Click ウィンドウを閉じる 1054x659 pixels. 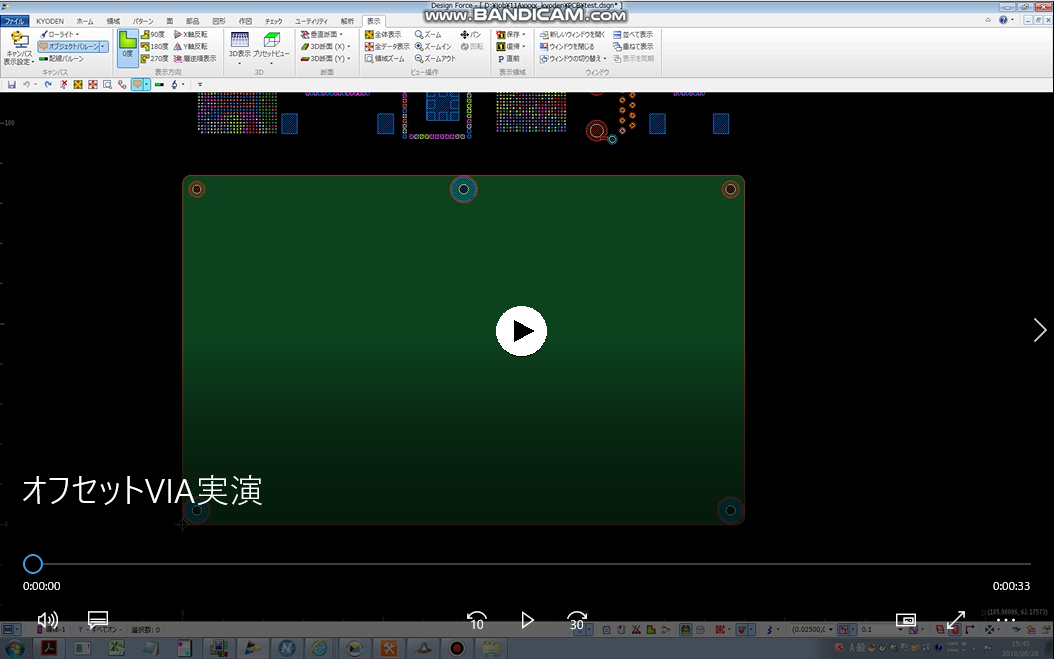(567, 46)
